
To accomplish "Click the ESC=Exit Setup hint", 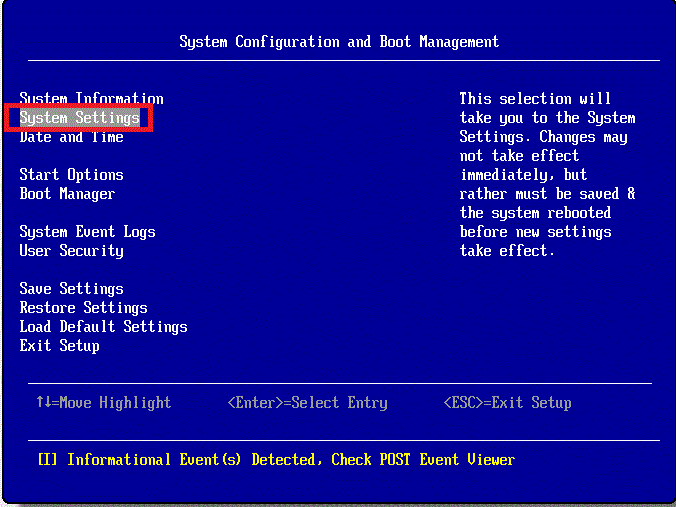I will (507, 403).
